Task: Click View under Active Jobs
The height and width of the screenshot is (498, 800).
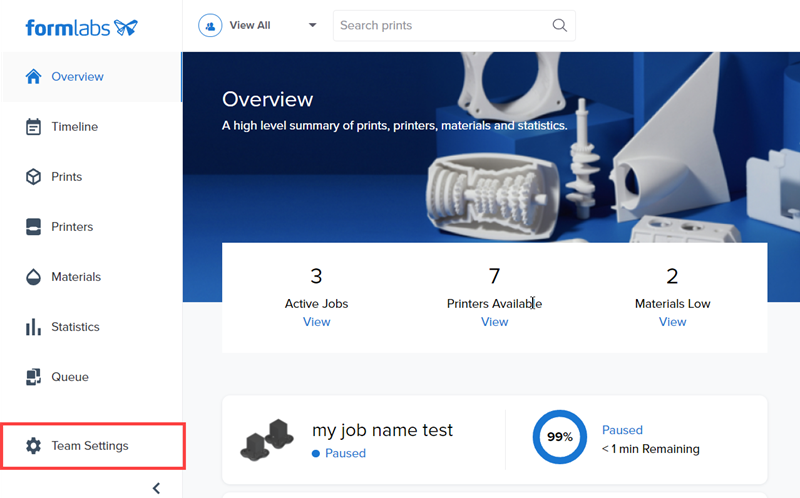Action: point(316,322)
